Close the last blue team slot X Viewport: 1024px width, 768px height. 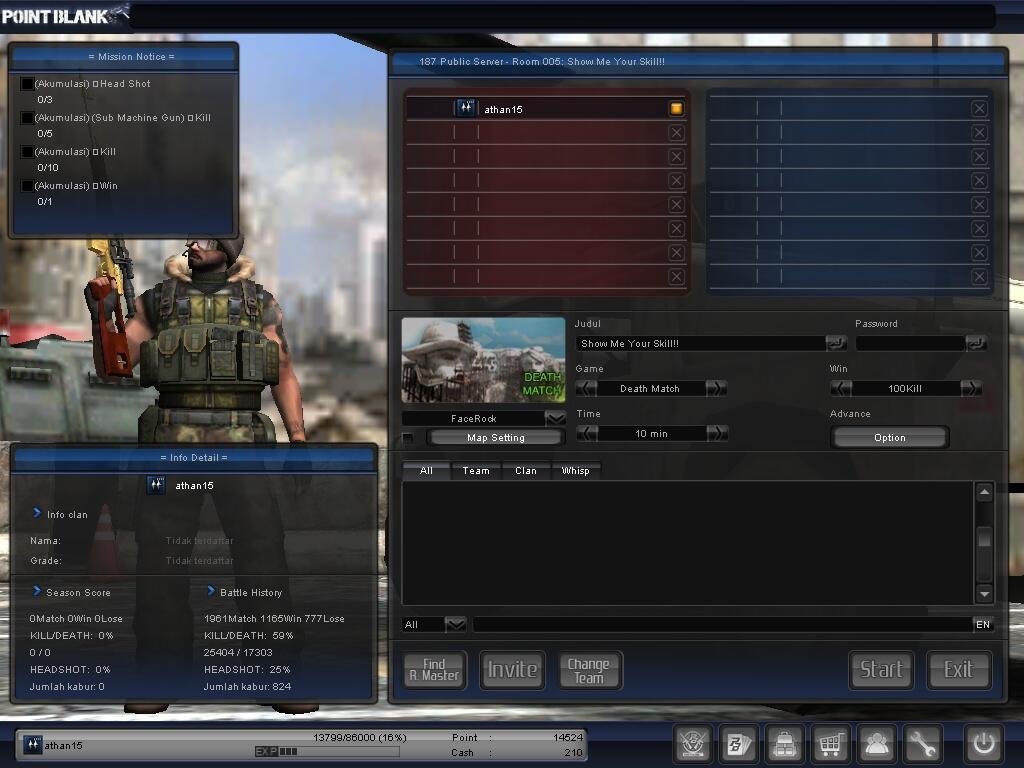979,276
